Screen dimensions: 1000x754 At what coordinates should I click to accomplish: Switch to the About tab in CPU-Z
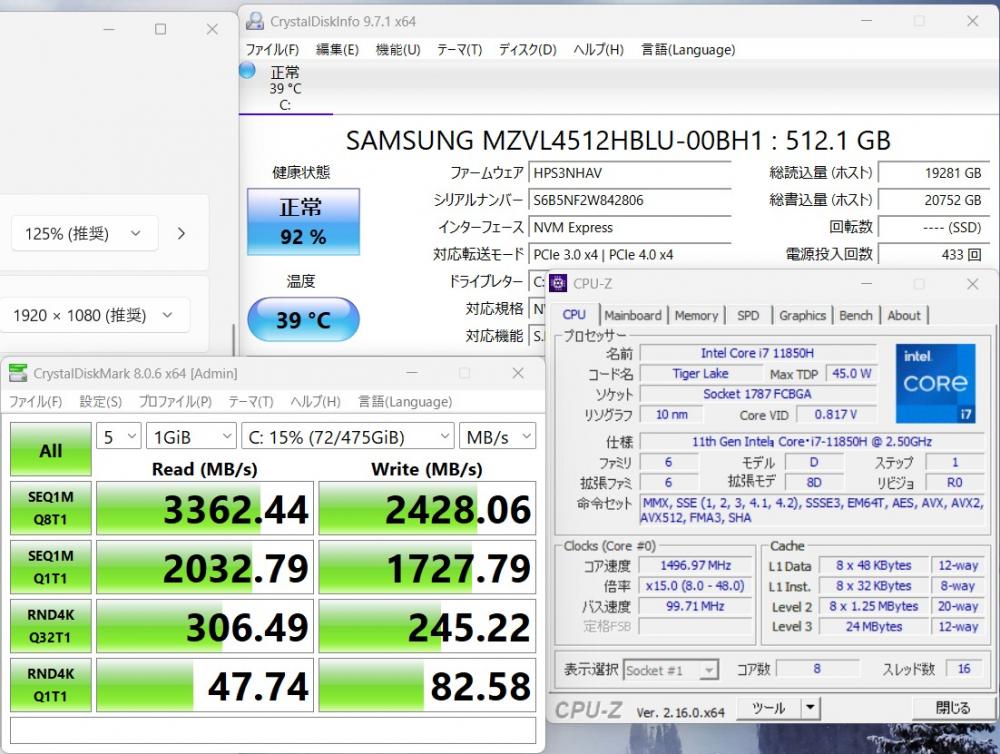coord(904,315)
